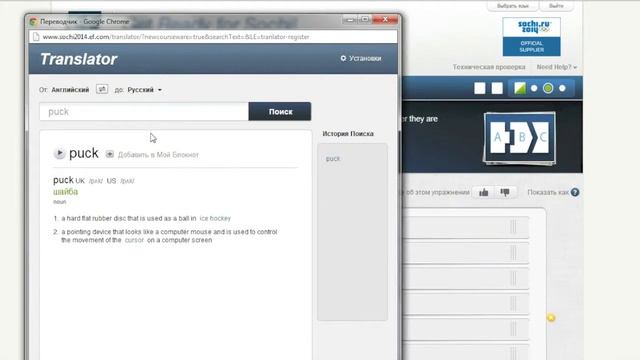Click the UK pronunciation label
This screenshot has width=640, height=360.
(80, 181)
